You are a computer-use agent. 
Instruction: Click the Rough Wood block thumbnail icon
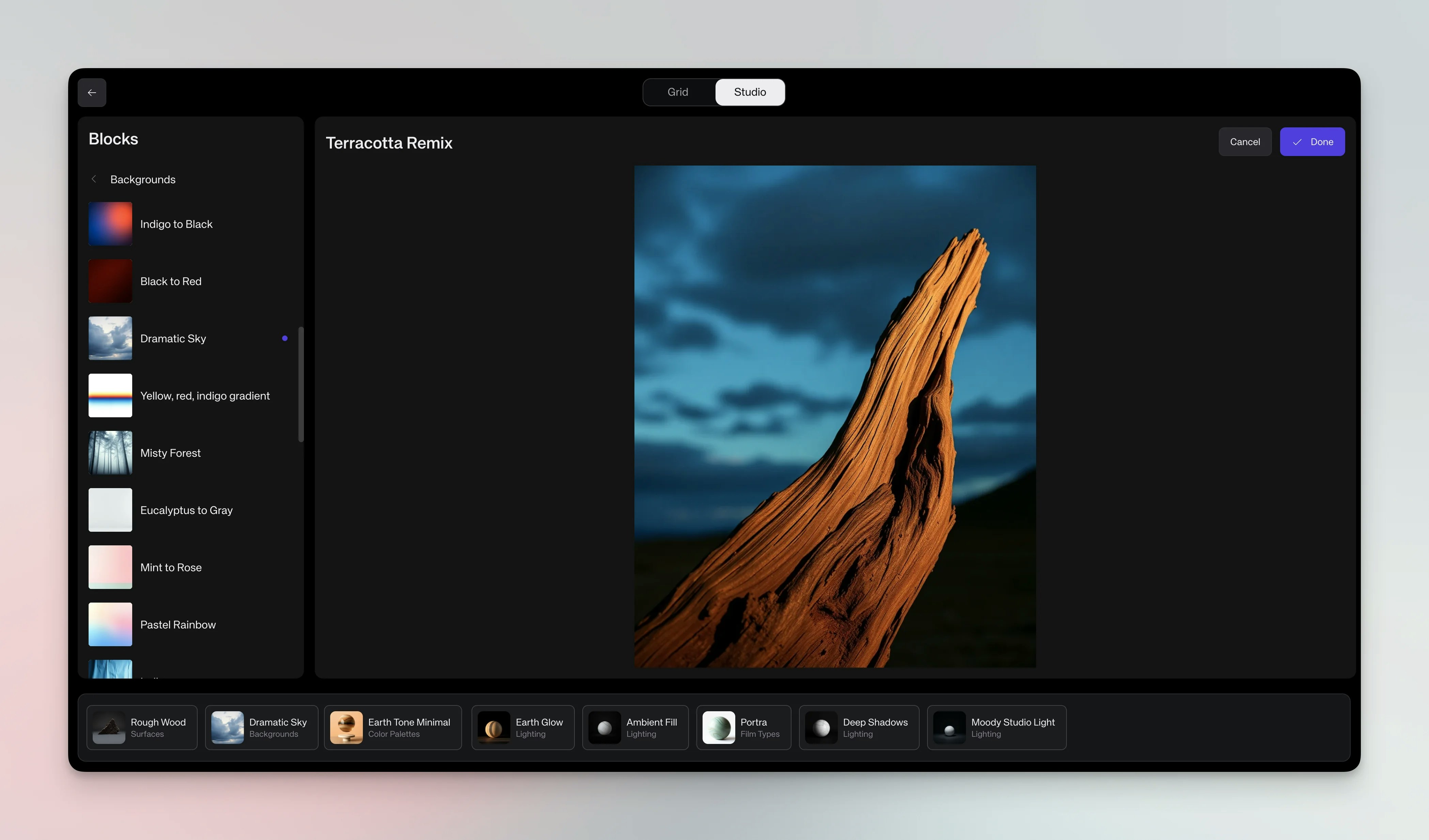(109, 727)
